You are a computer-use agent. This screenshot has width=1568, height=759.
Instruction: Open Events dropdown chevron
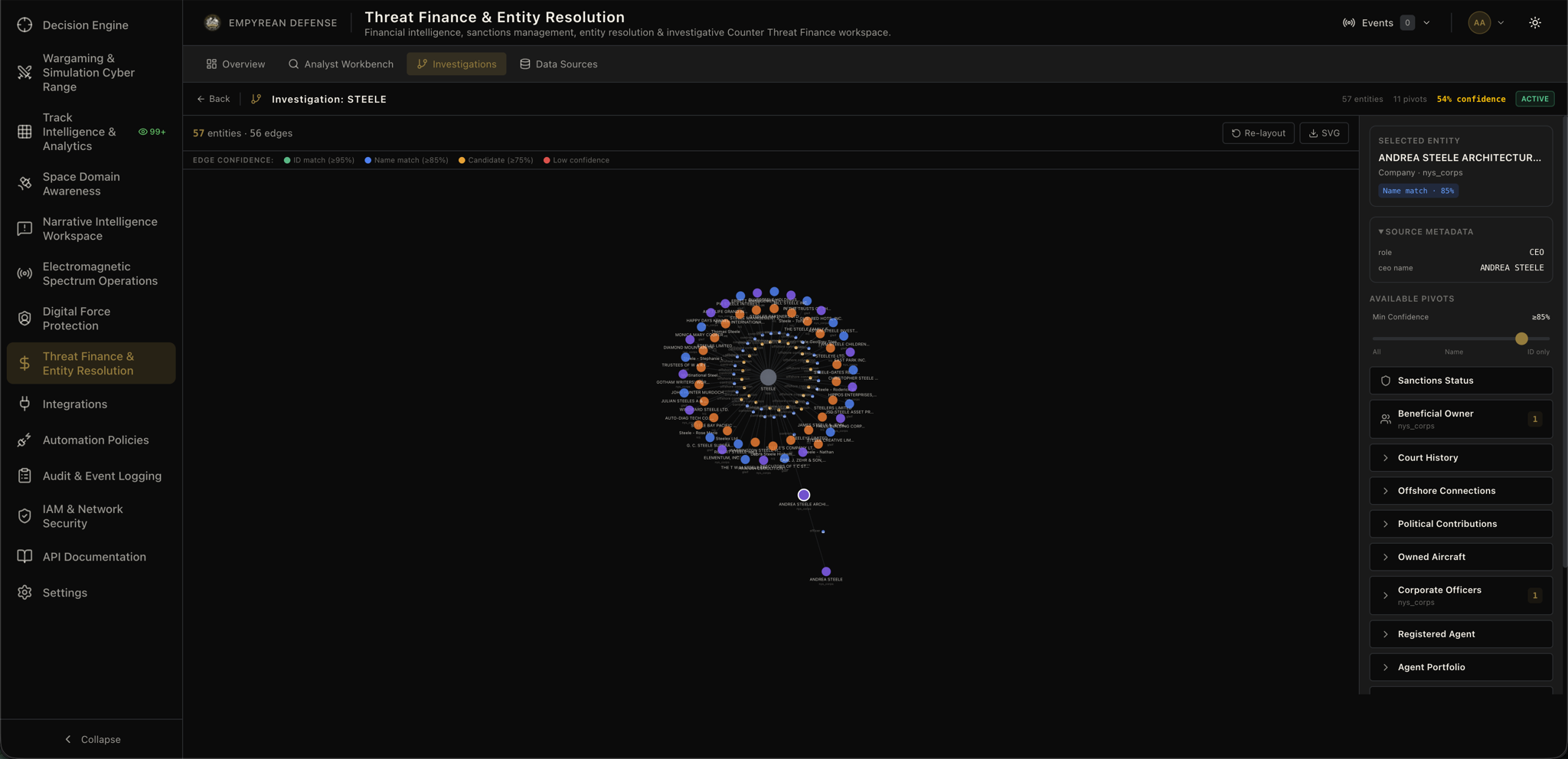[x=1426, y=23]
